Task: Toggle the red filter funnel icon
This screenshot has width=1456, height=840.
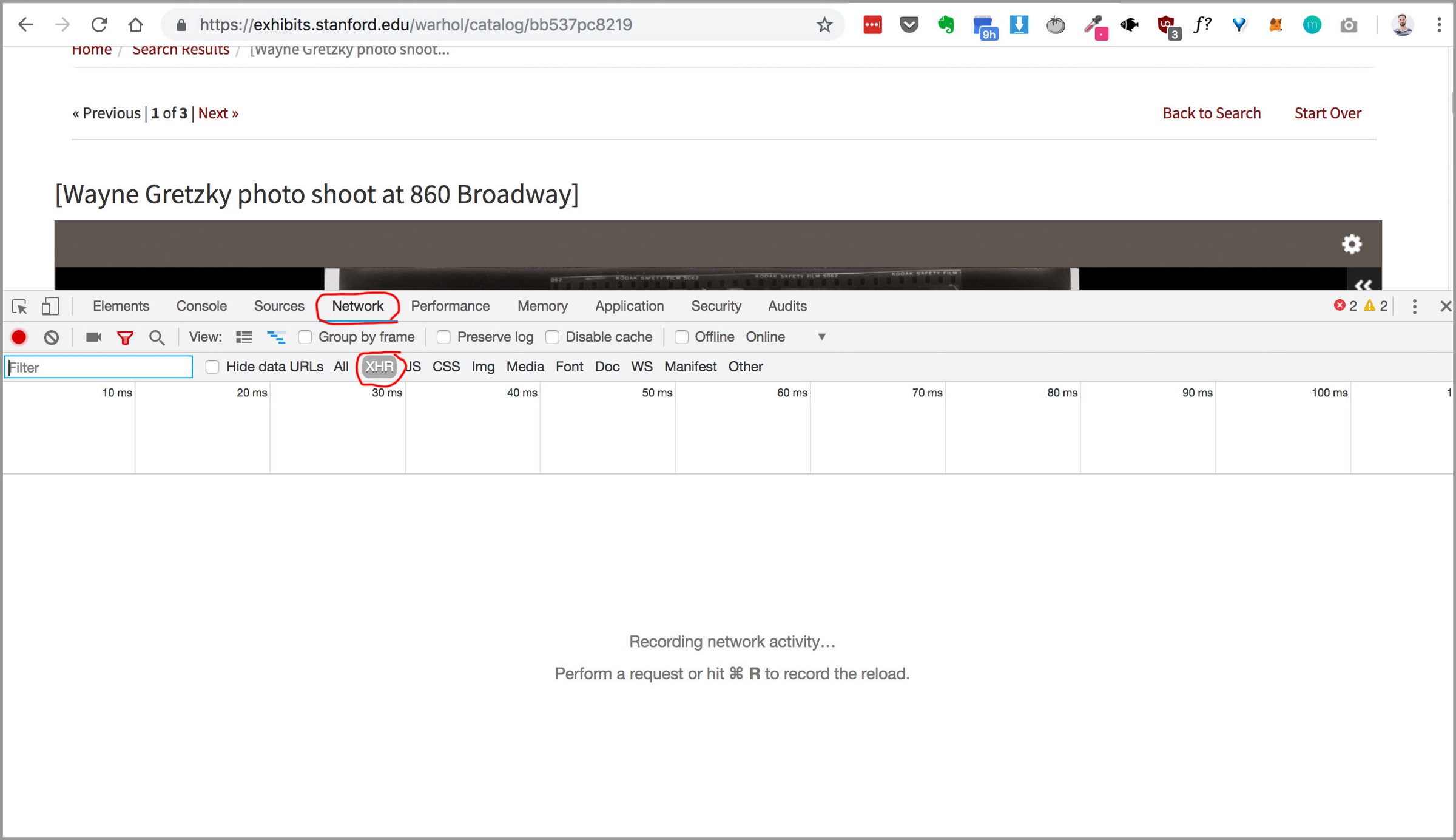Action: click(x=125, y=337)
